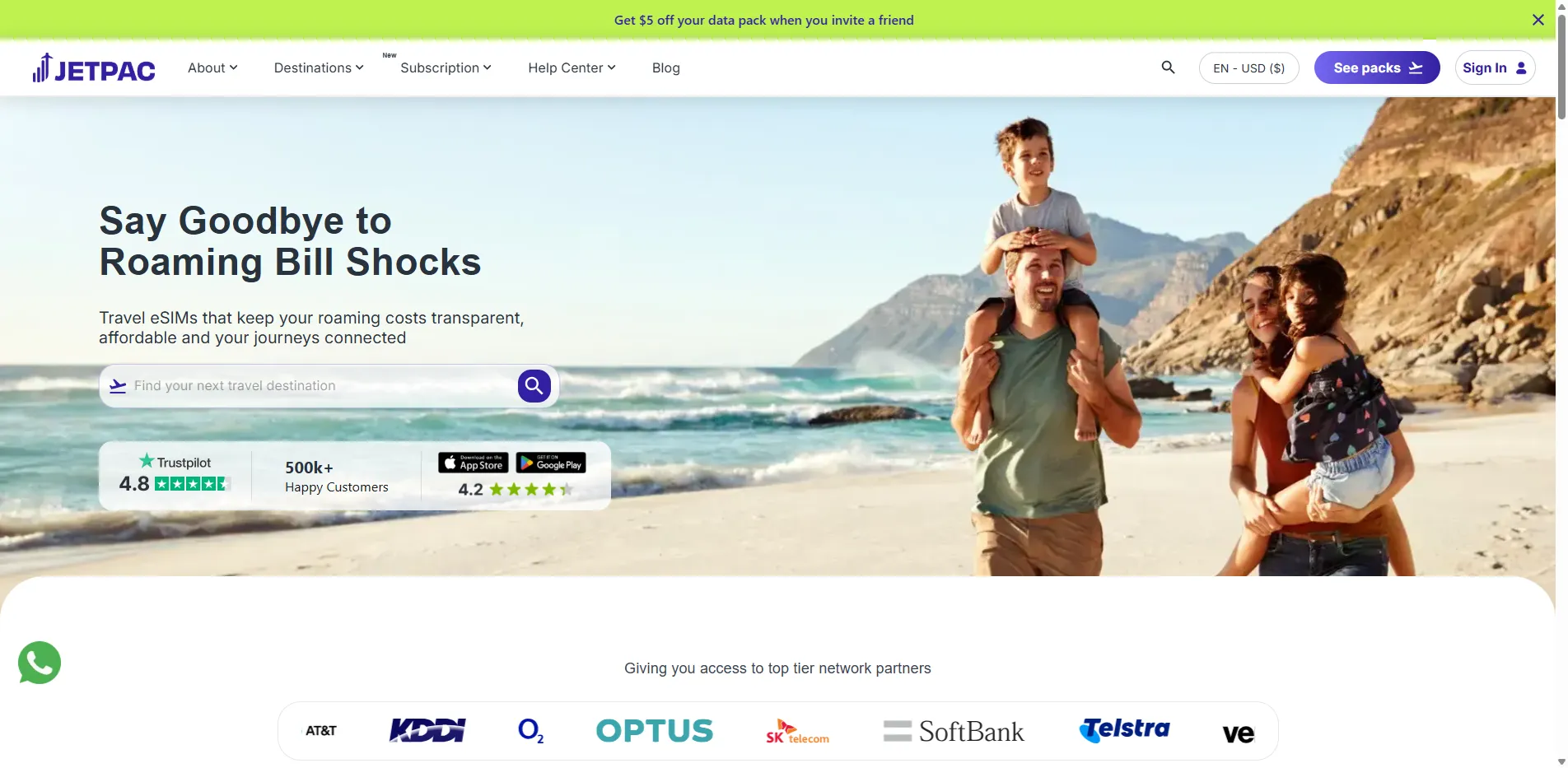Image resolution: width=1568 pixels, height=768 pixels.
Task: Click the purple destination search button
Action: [534, 385]
